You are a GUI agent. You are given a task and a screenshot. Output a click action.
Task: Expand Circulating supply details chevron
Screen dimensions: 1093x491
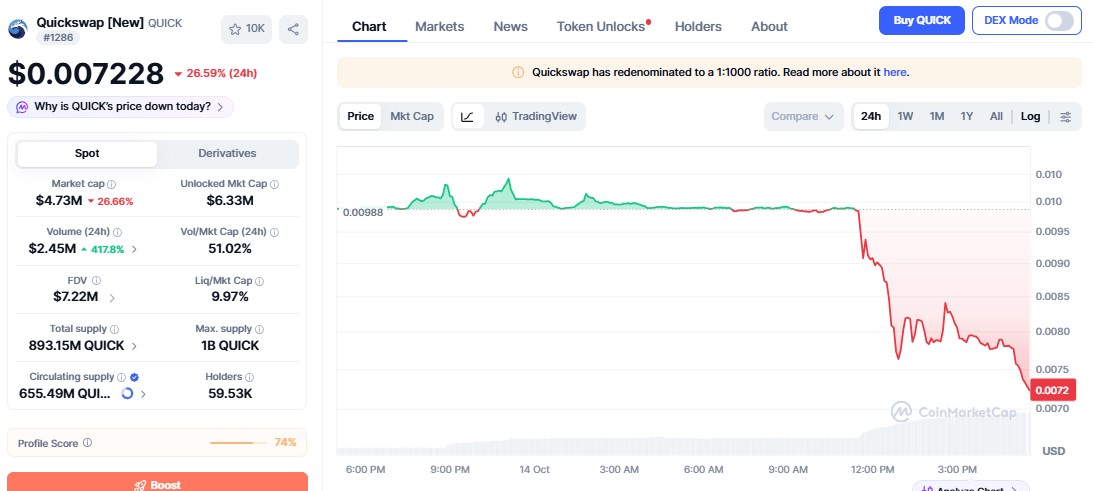[144, 394]
